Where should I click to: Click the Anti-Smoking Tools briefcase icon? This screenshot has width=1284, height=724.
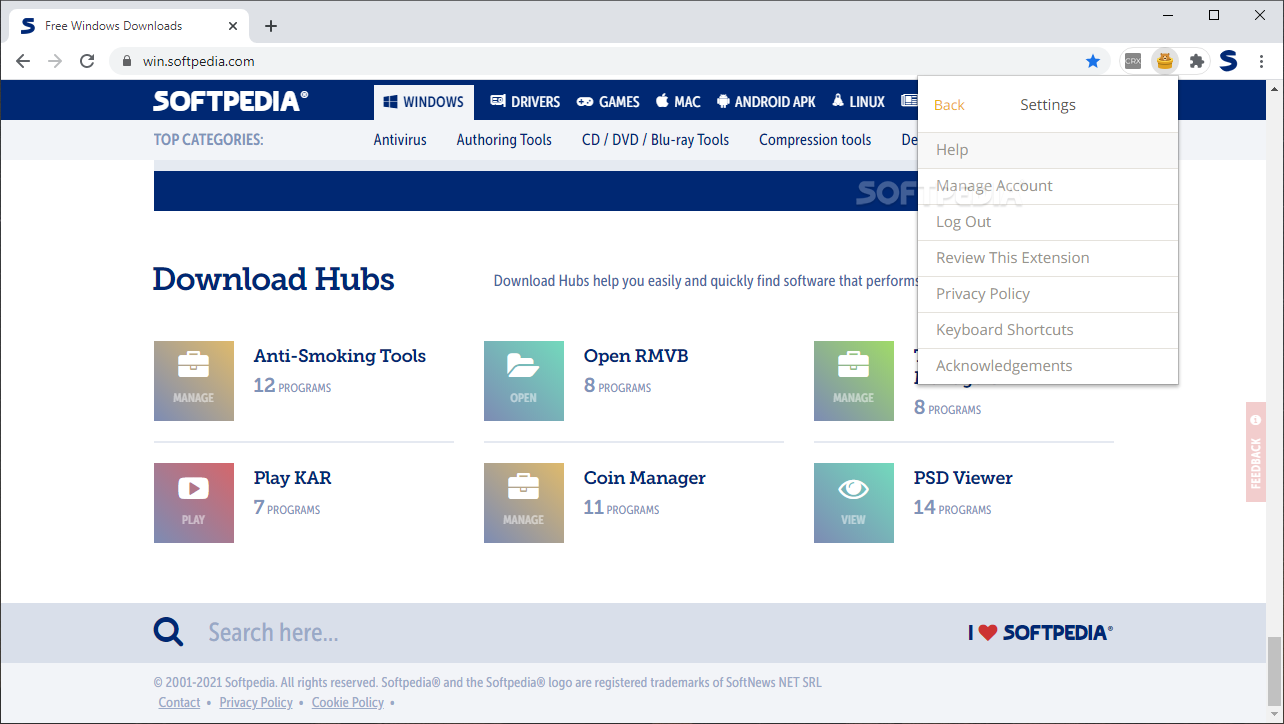pyautogui.click(x=194, y=381)
